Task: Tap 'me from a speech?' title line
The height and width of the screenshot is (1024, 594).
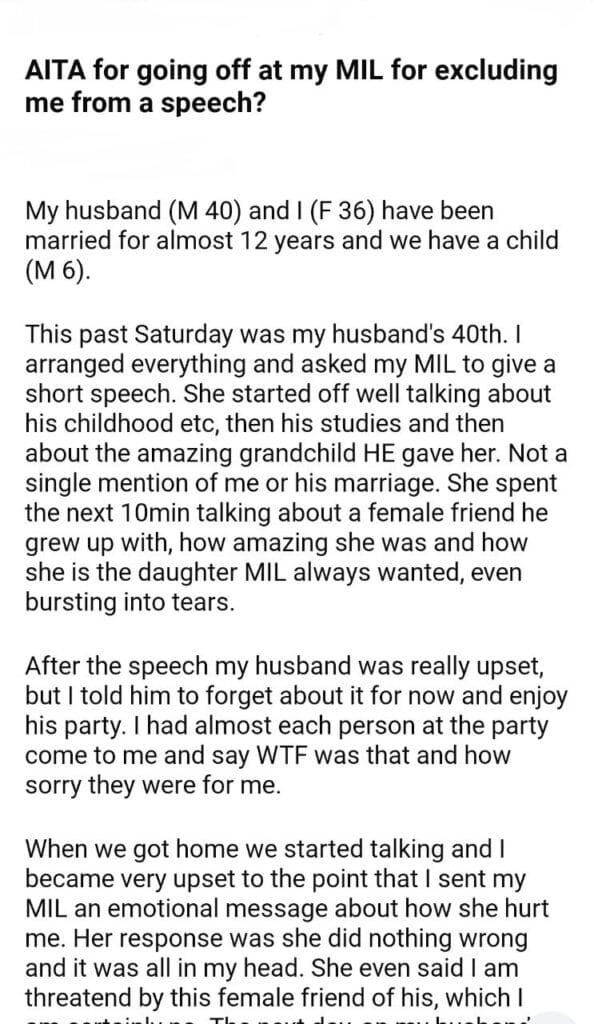Action: coord(145,103)
